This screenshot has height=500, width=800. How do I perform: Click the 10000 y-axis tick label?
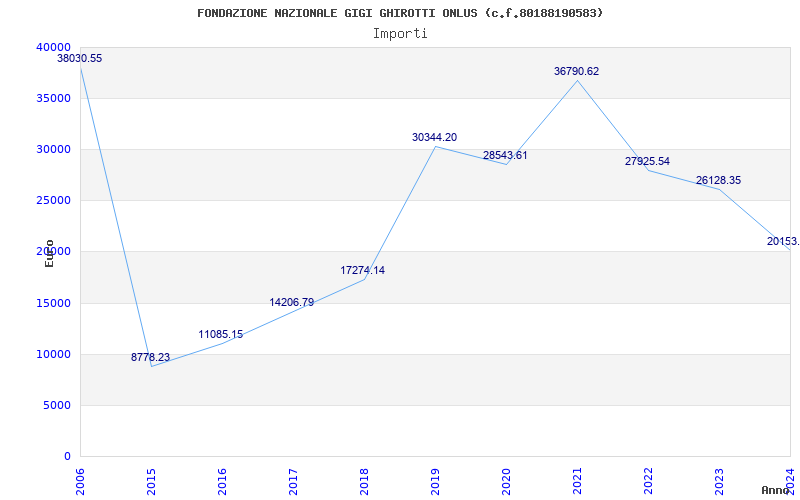(53, 354)
